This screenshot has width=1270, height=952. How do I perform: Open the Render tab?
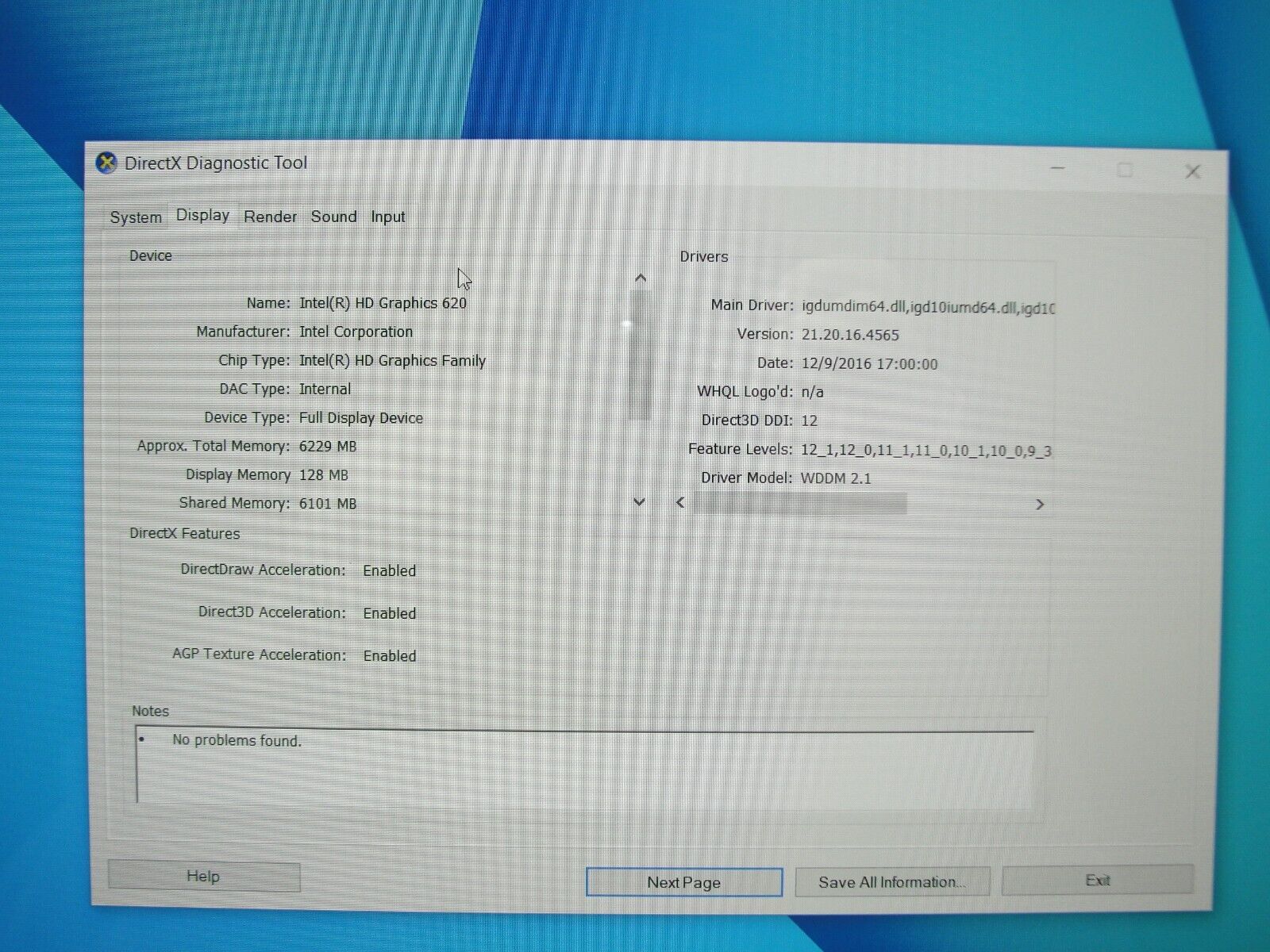271,217
